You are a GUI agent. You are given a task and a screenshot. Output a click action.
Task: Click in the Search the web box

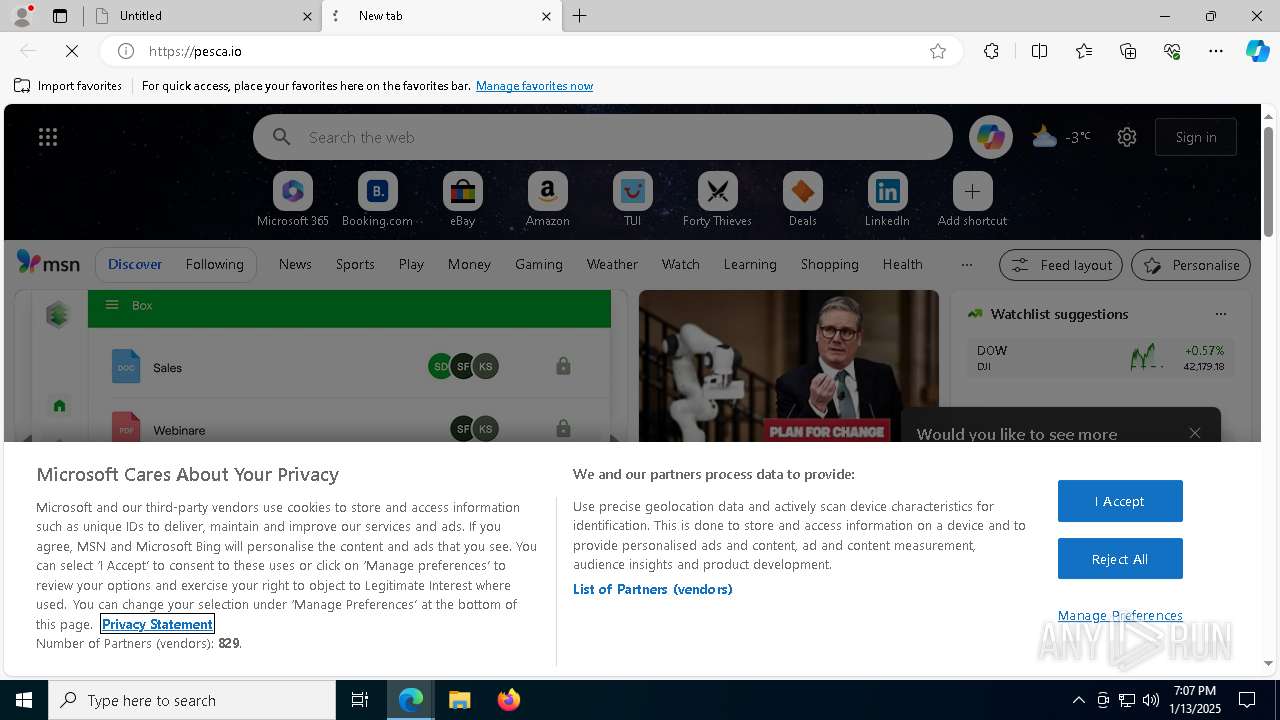[x=603, y=137]
